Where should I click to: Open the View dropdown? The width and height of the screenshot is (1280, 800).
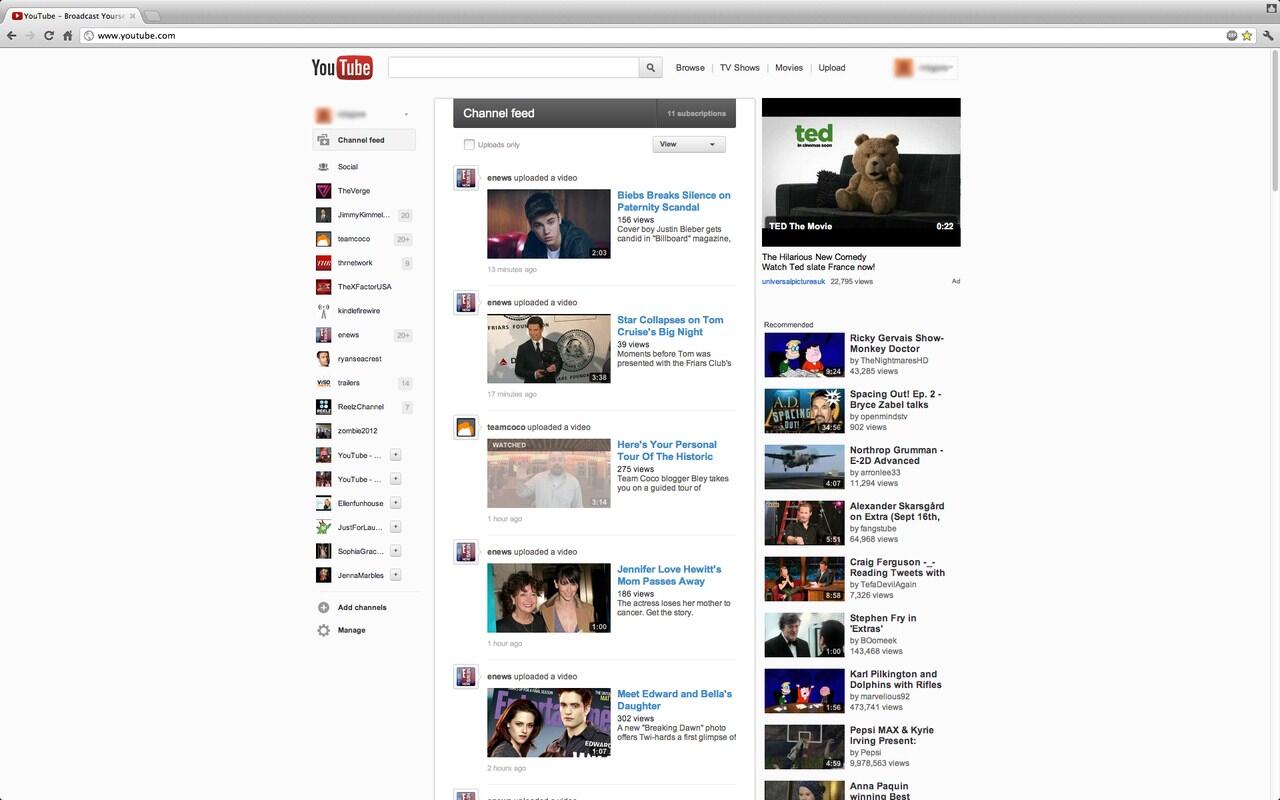pyautogui.click(x=689, y=144)
